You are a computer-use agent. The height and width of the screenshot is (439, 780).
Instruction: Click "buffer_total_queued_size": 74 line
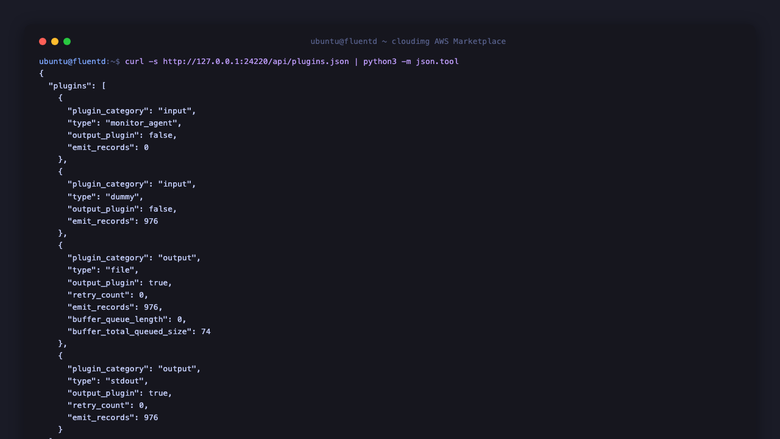coord(139,332)
